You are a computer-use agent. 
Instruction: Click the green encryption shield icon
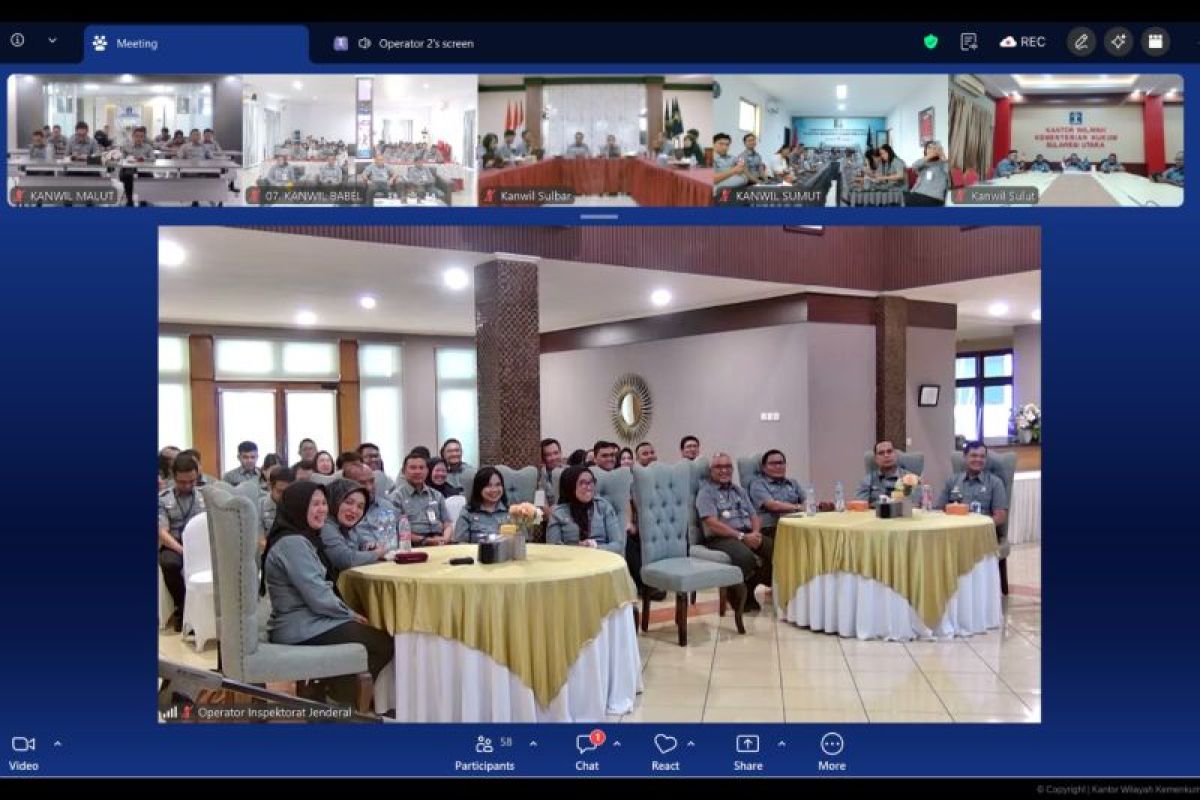tap(931, 42)
